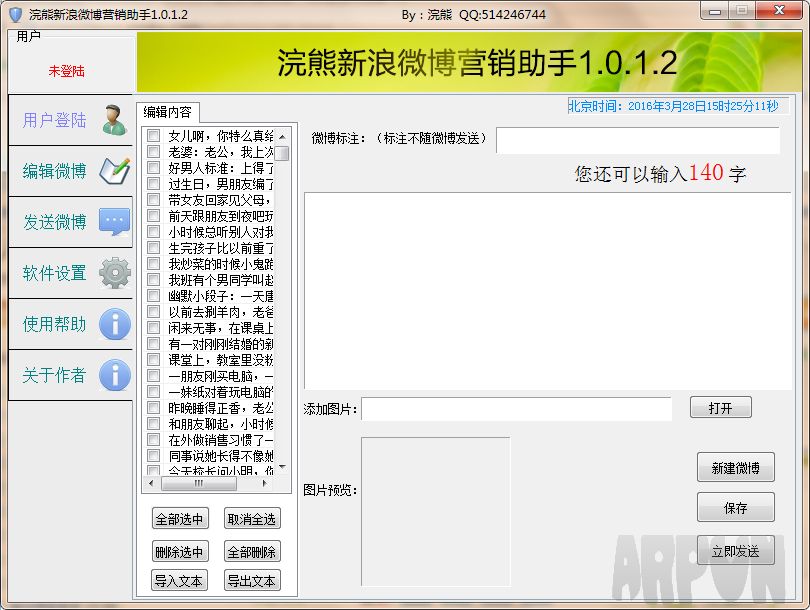Click the list's scroll up arrow

(282, 136)
